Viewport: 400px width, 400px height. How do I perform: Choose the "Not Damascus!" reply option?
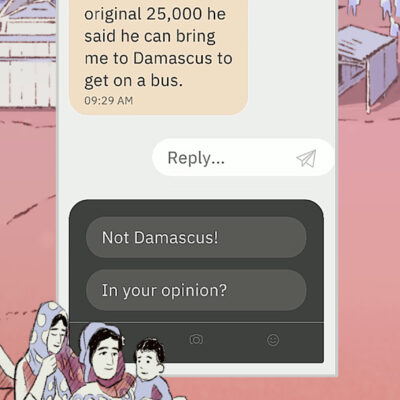tap(196, 237)
